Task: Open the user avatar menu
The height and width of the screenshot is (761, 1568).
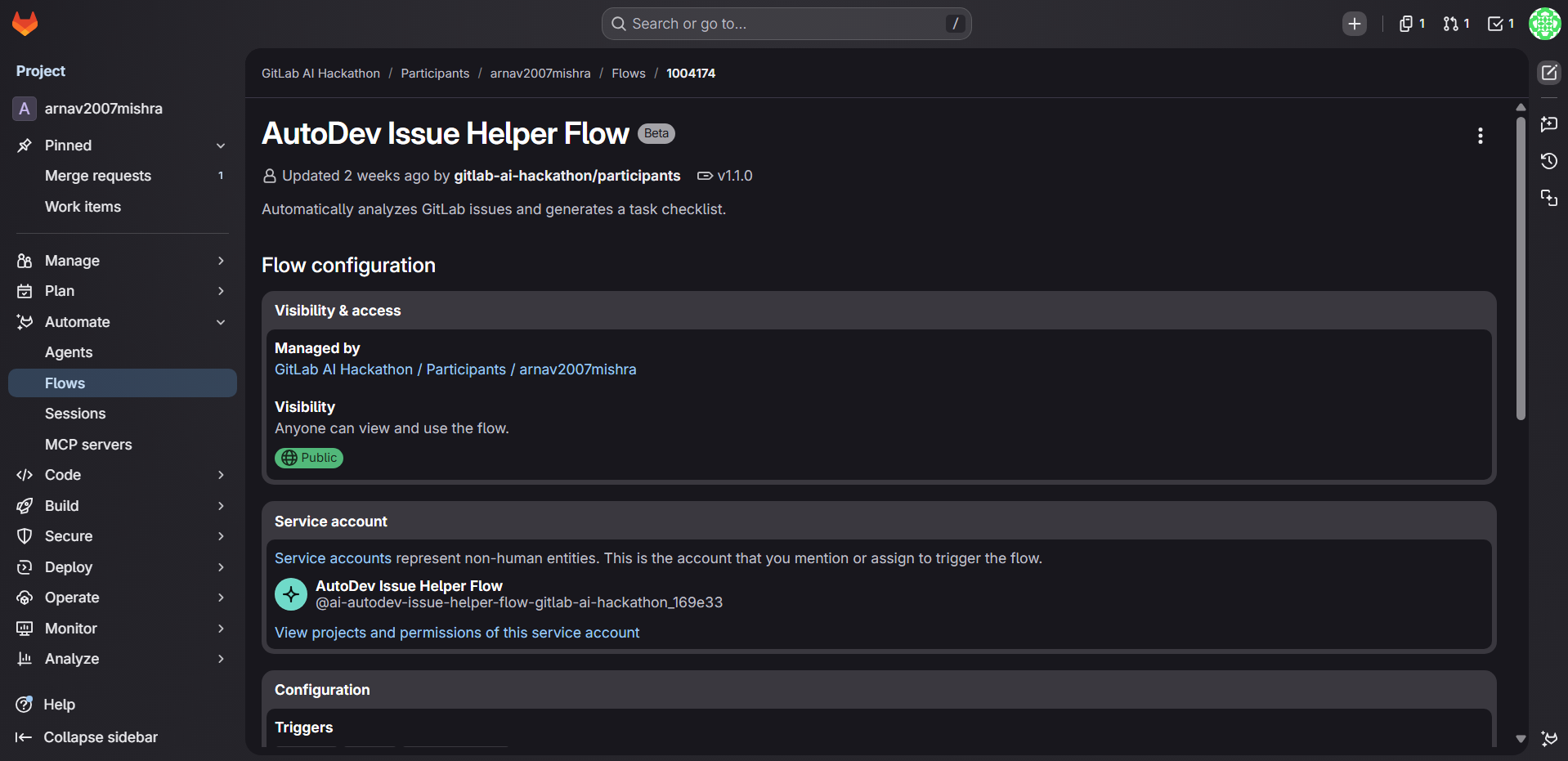Action: (1544, 24)
